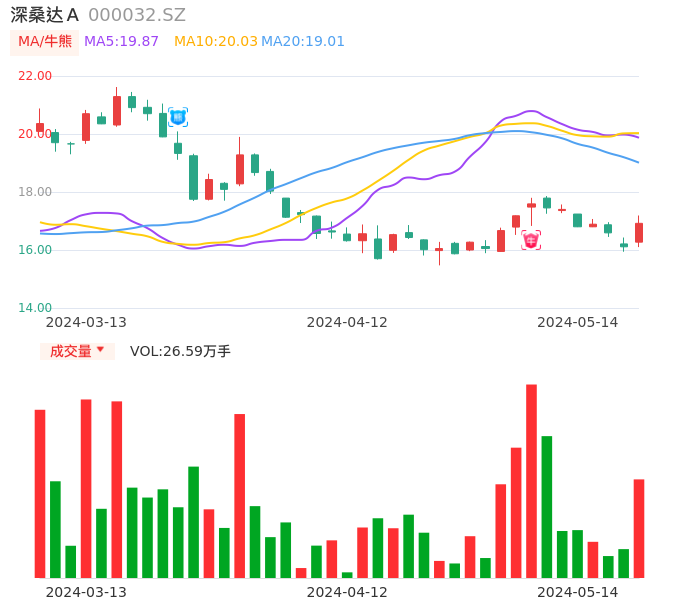Click the MA/牛熊 indicator button
686x606 pixels.
(45, 42)
